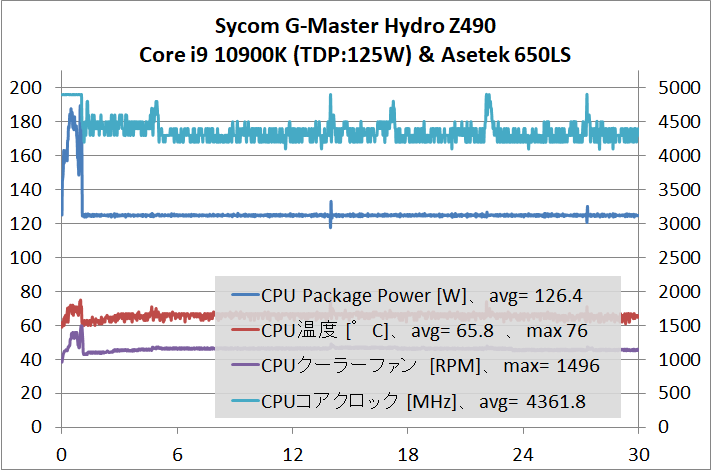
Task: Click the right axis label '5000'
Action: [x=679, y=87]
